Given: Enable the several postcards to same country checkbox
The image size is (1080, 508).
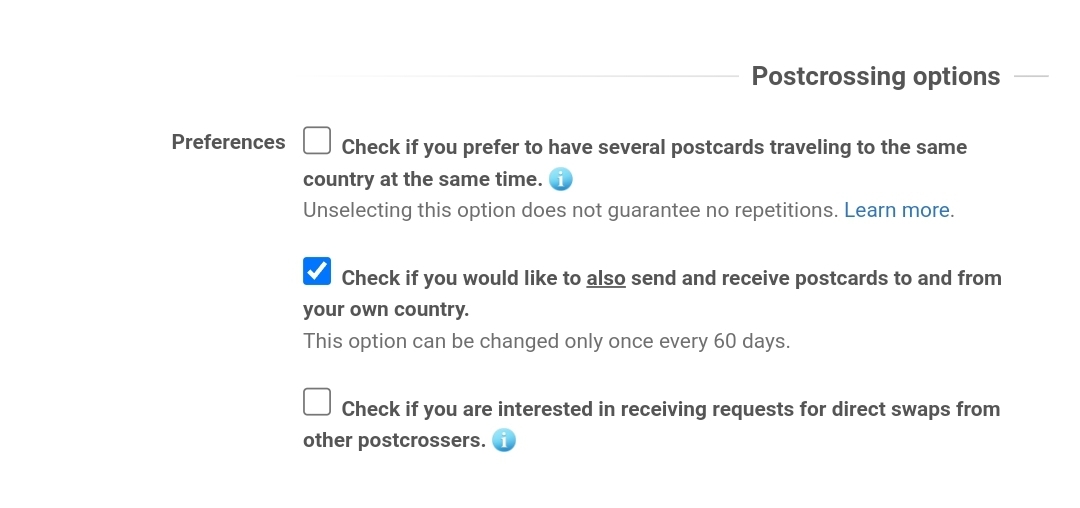Looking at the screenshot, I should pos(317,141).
